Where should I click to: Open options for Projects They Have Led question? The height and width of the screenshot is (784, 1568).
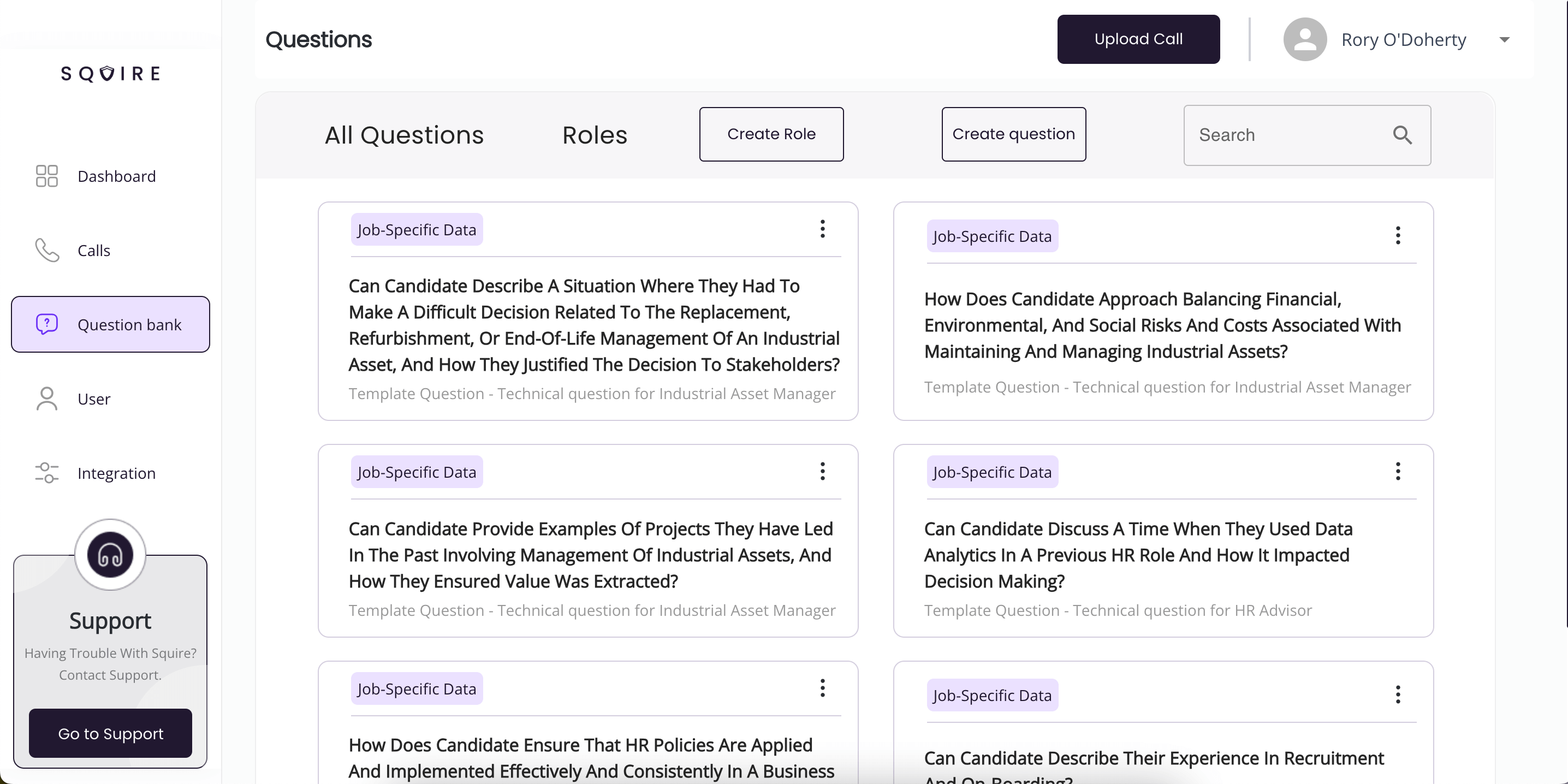[822, 471]
